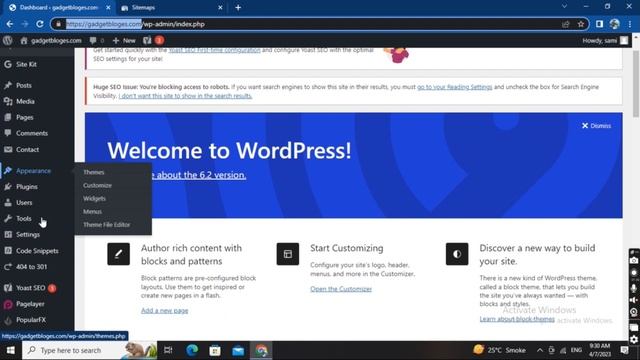Select Menus from Appearance submenu

[92, 211]
